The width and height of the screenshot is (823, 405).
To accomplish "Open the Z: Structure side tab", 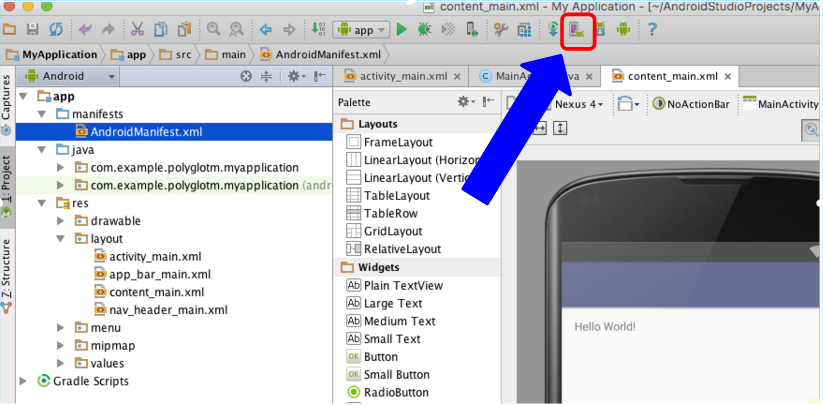I will pyautogui.click(x=7, y=275).
